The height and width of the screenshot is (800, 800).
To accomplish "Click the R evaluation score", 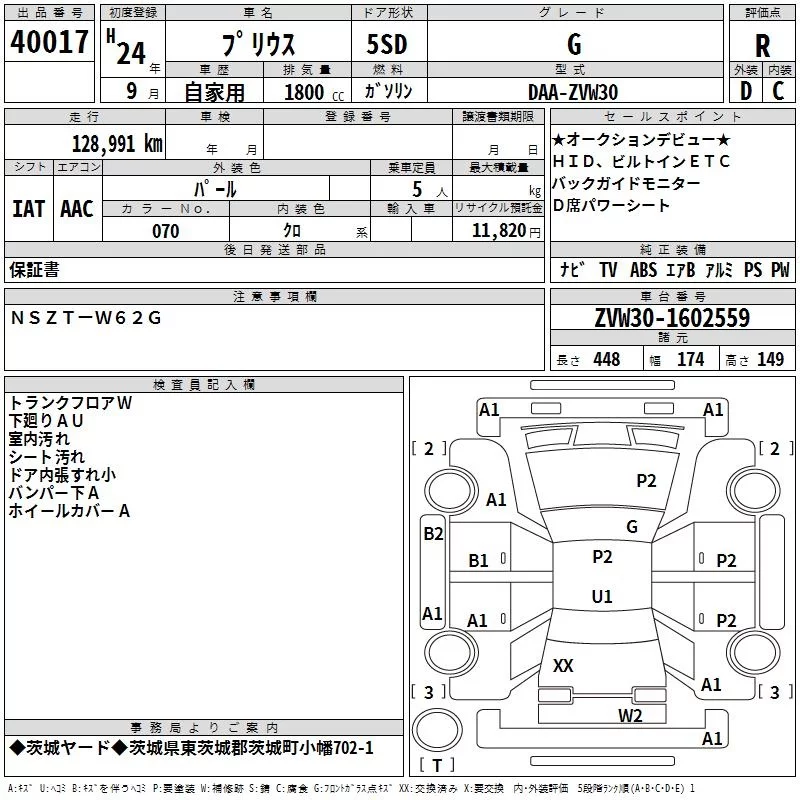I will point(762,46).
